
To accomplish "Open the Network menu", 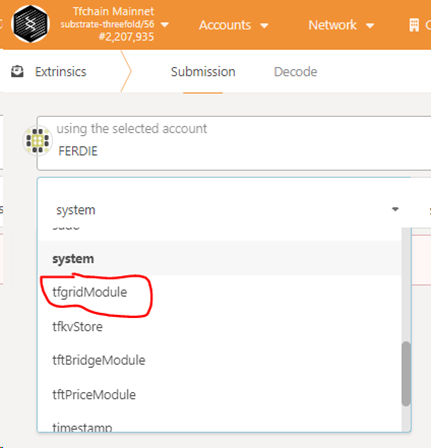I will pyautogui.click(x=341, y=25).
